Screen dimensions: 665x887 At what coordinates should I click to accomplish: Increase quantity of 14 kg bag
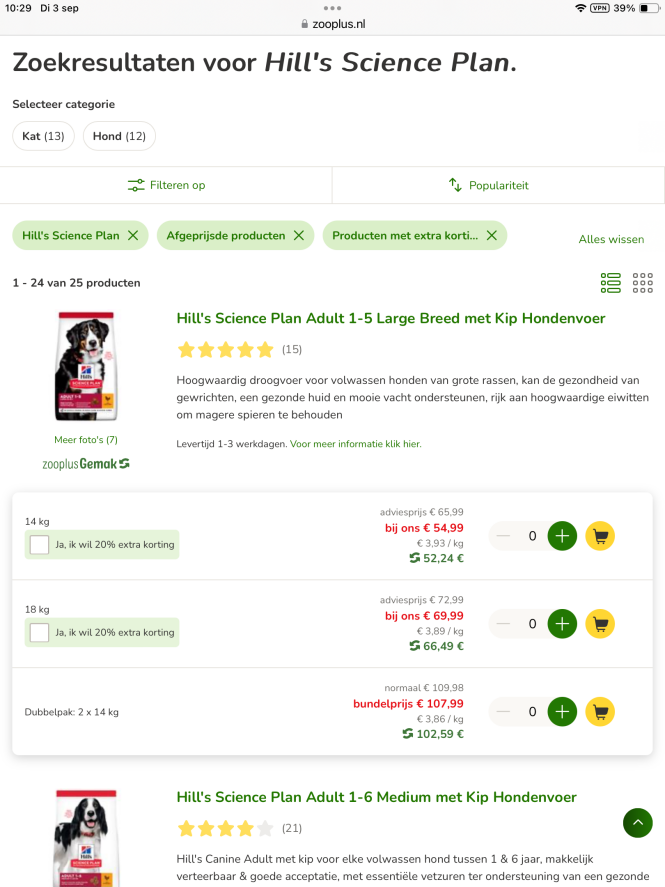(562, 536)
